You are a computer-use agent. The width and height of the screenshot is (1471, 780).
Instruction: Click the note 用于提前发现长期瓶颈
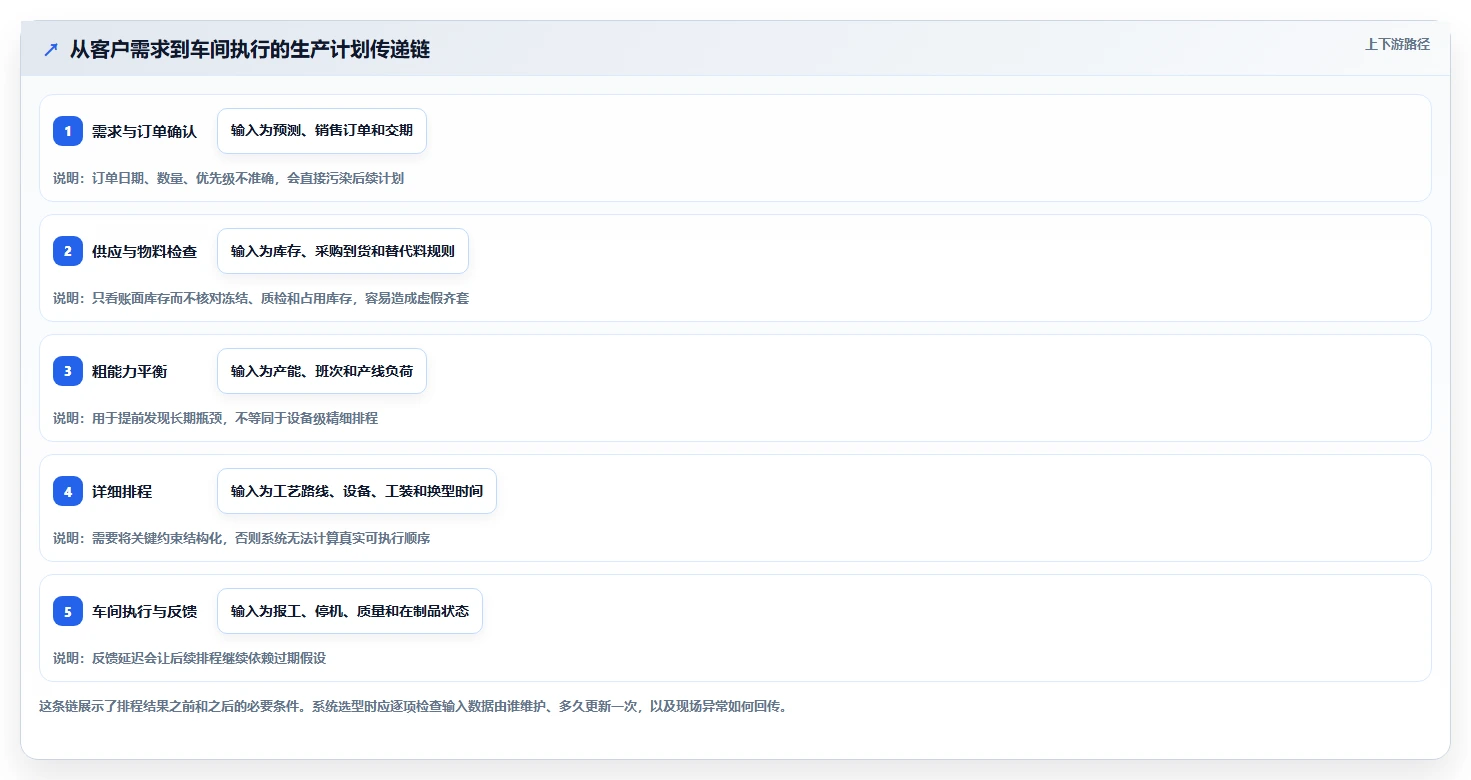point(215,418)
